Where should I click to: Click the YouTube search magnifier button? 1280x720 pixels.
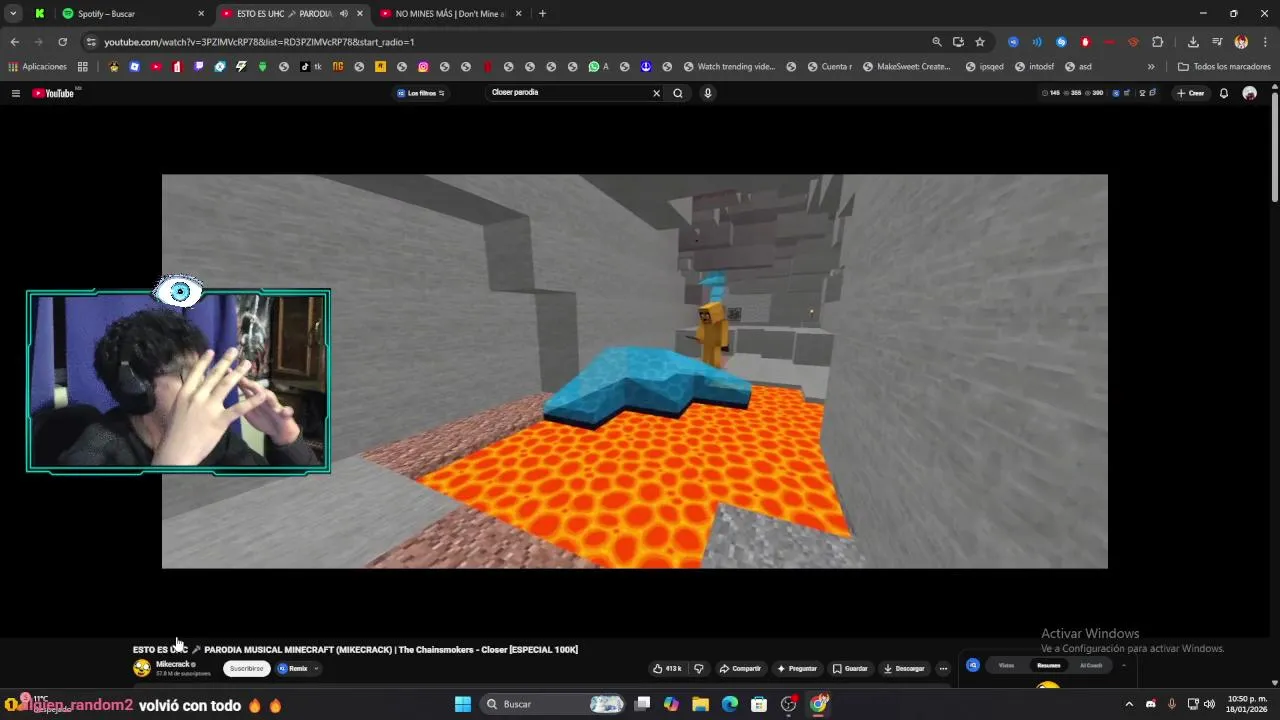(x=678, y=93)
